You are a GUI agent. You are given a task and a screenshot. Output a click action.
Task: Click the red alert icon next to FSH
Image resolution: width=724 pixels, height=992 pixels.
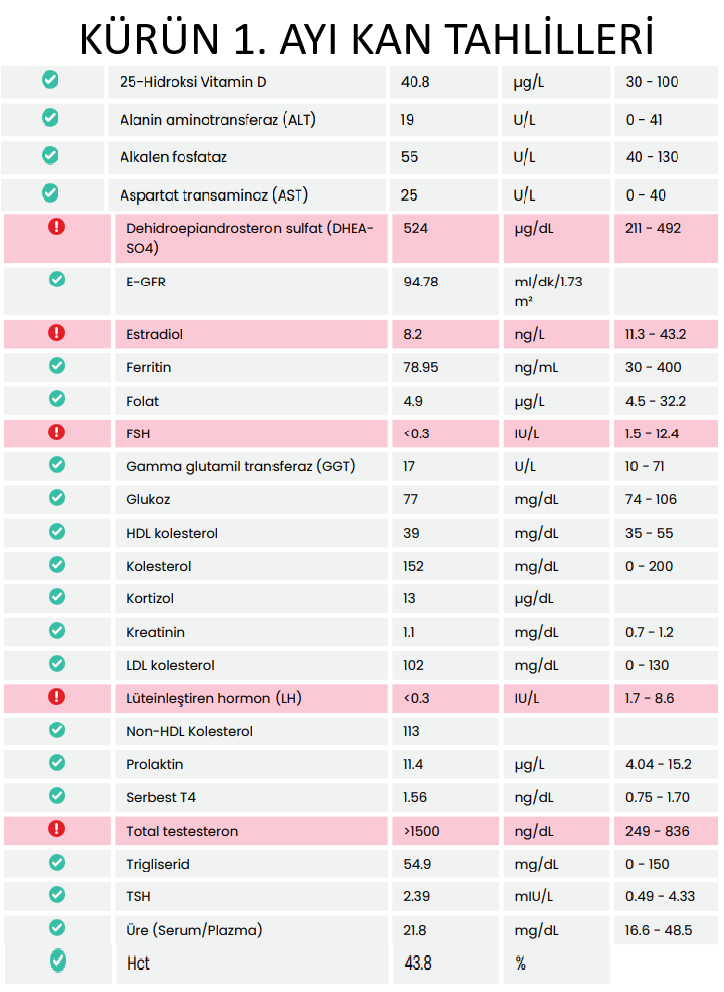tap(56, 432)
